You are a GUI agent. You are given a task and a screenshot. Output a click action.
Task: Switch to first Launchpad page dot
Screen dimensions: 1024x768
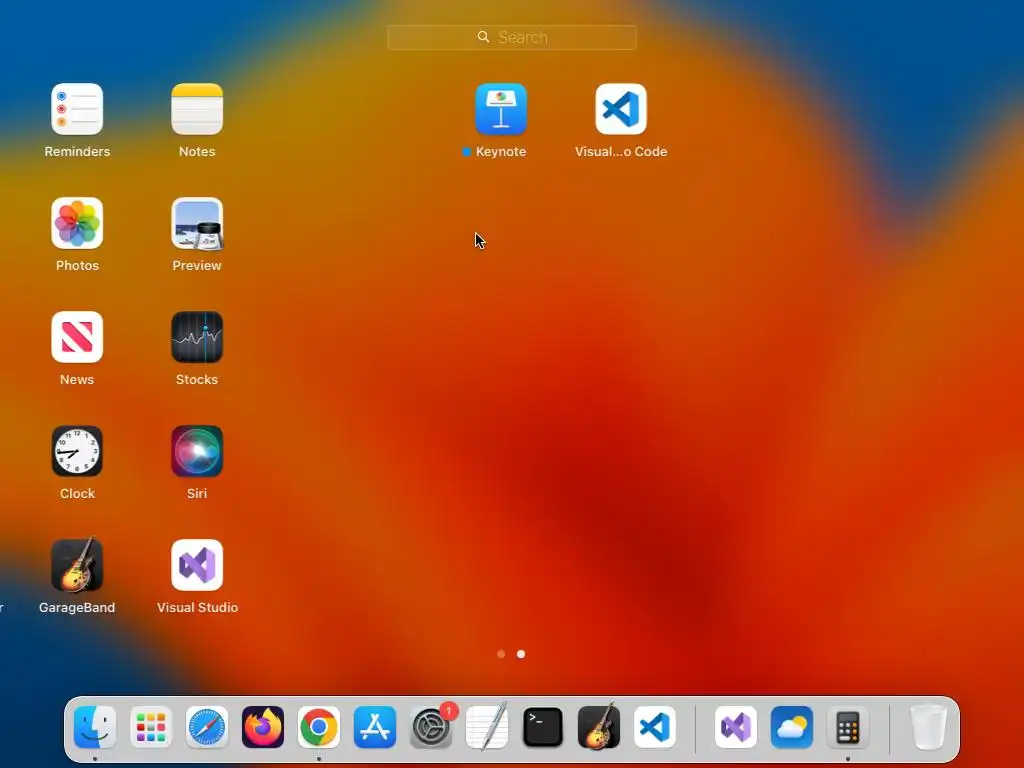coord(501,654)
